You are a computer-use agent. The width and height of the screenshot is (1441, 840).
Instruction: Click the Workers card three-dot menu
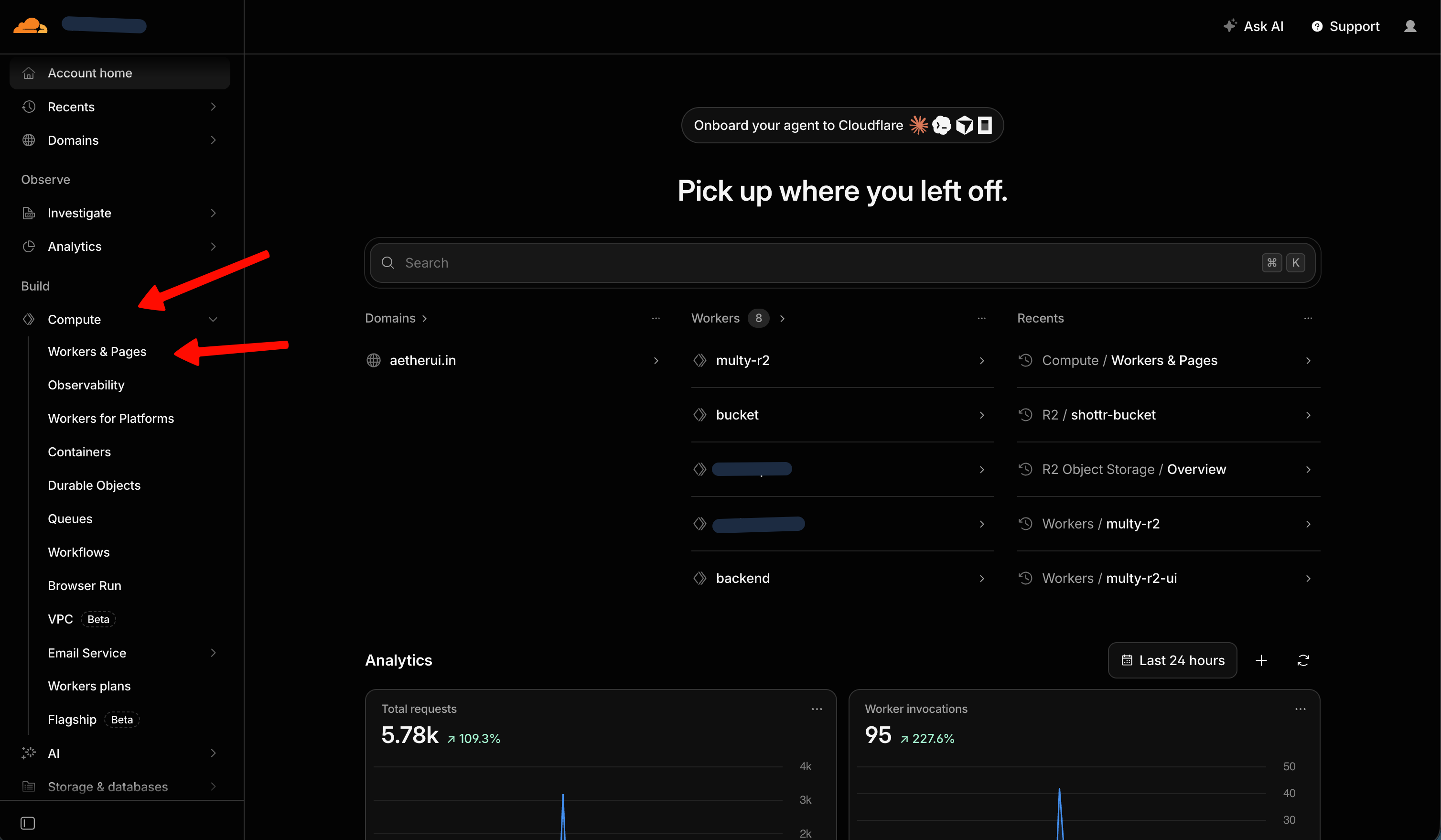[x=982, y=318]
